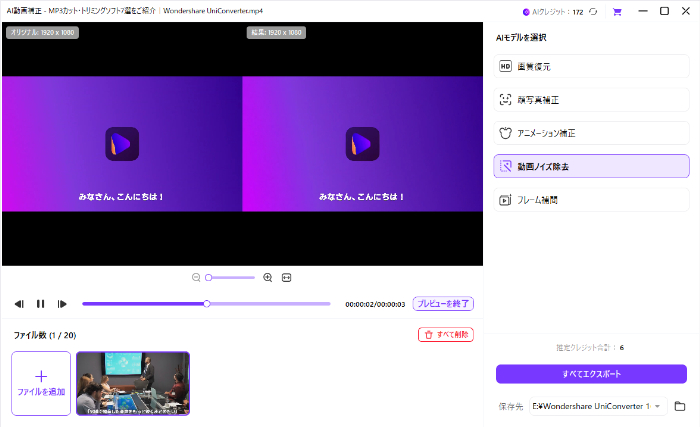Viewport: 700px width, 427px height.
Task: Step back to the previous frame
Action: point(19,303)
